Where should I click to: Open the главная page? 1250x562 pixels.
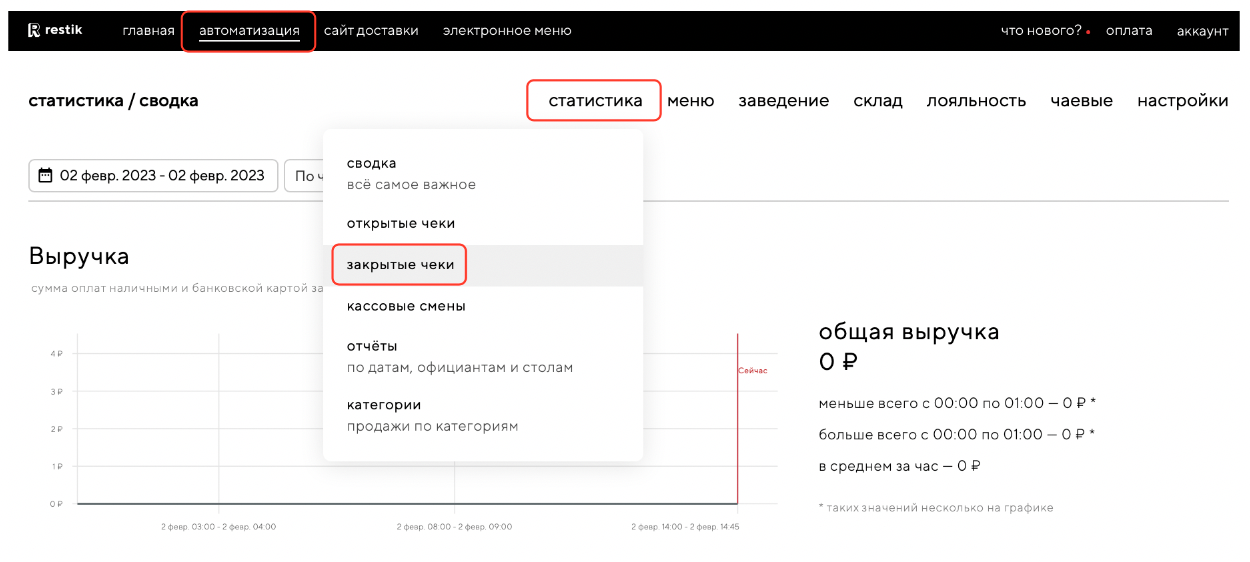point(148,31)
